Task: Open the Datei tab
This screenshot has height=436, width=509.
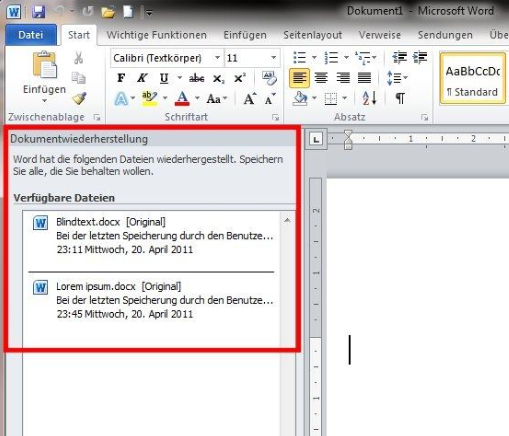Action: [31, 35]
